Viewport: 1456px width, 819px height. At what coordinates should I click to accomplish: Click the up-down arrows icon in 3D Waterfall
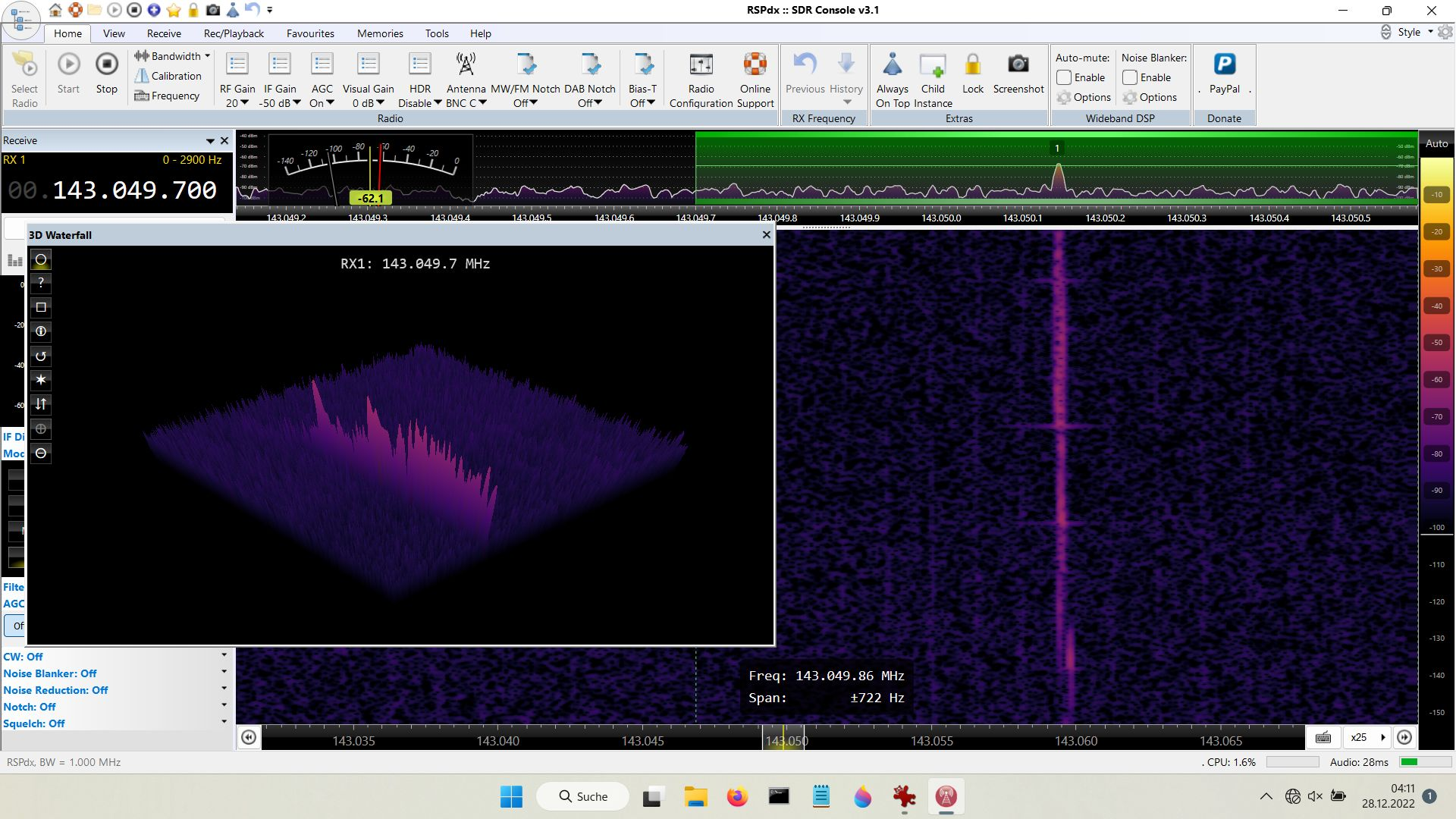41,404
